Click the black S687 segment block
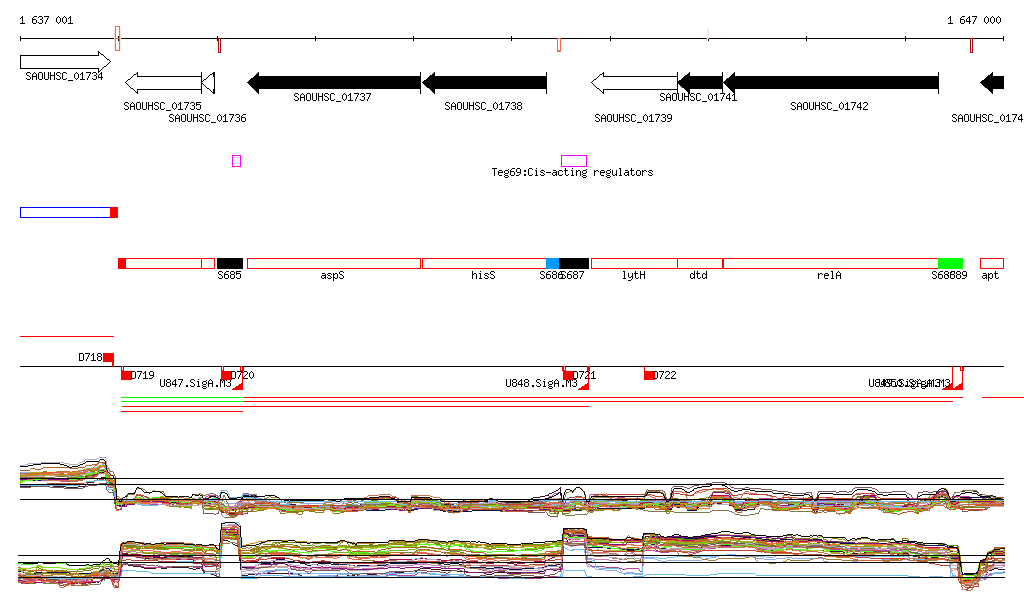This screenshot has width=1024, height=611. coord(574,263)
